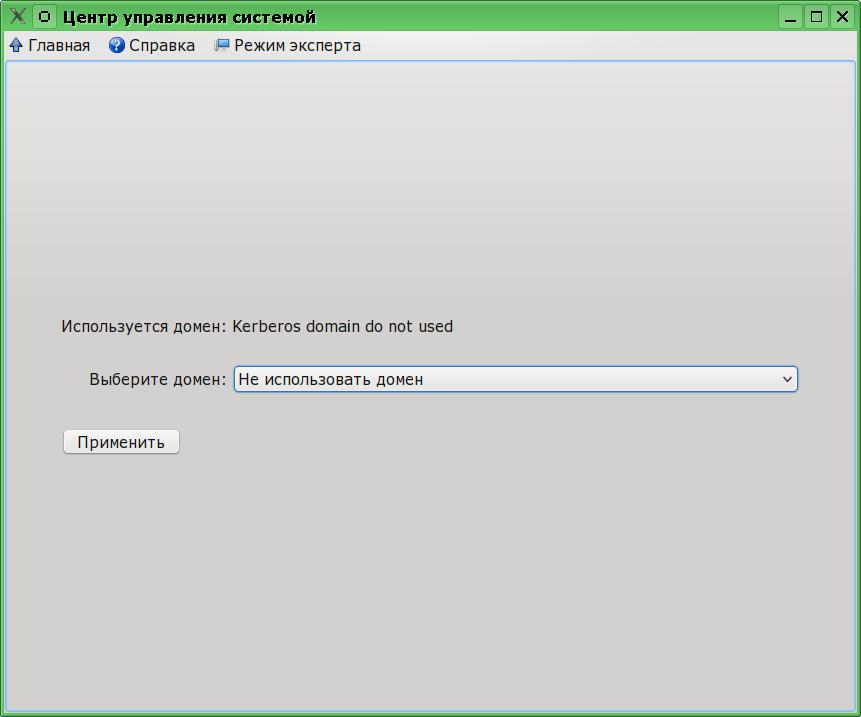861x717 pixels.
Task: Click the blue question mark Справка icon
Action: [x=117, y=45]
